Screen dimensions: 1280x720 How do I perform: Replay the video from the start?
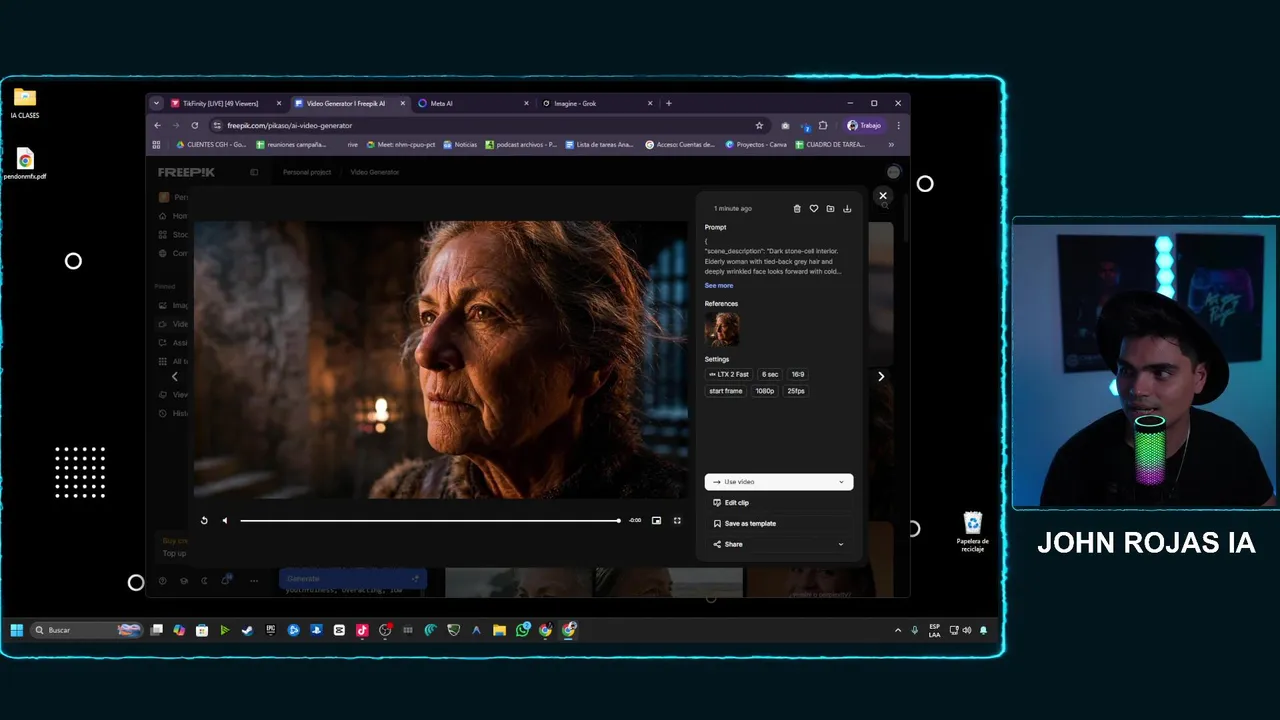pyautogui.click(x=204, y=520)
